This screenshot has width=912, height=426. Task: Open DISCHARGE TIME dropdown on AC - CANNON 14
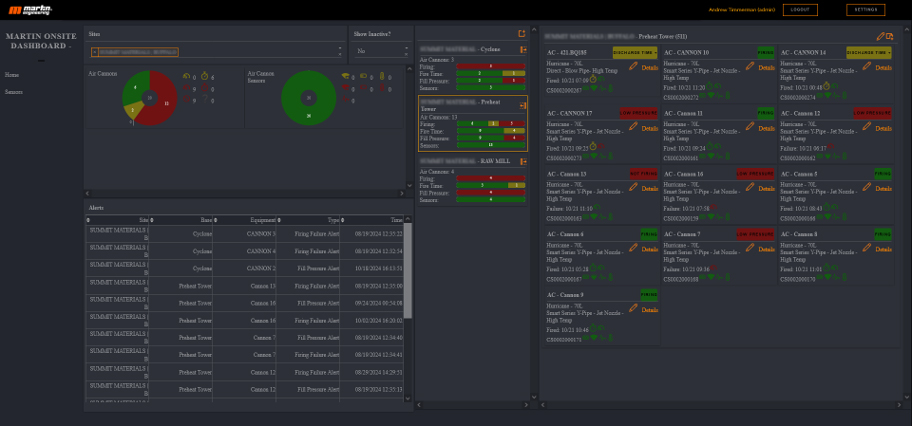click(x=868, y=52)
